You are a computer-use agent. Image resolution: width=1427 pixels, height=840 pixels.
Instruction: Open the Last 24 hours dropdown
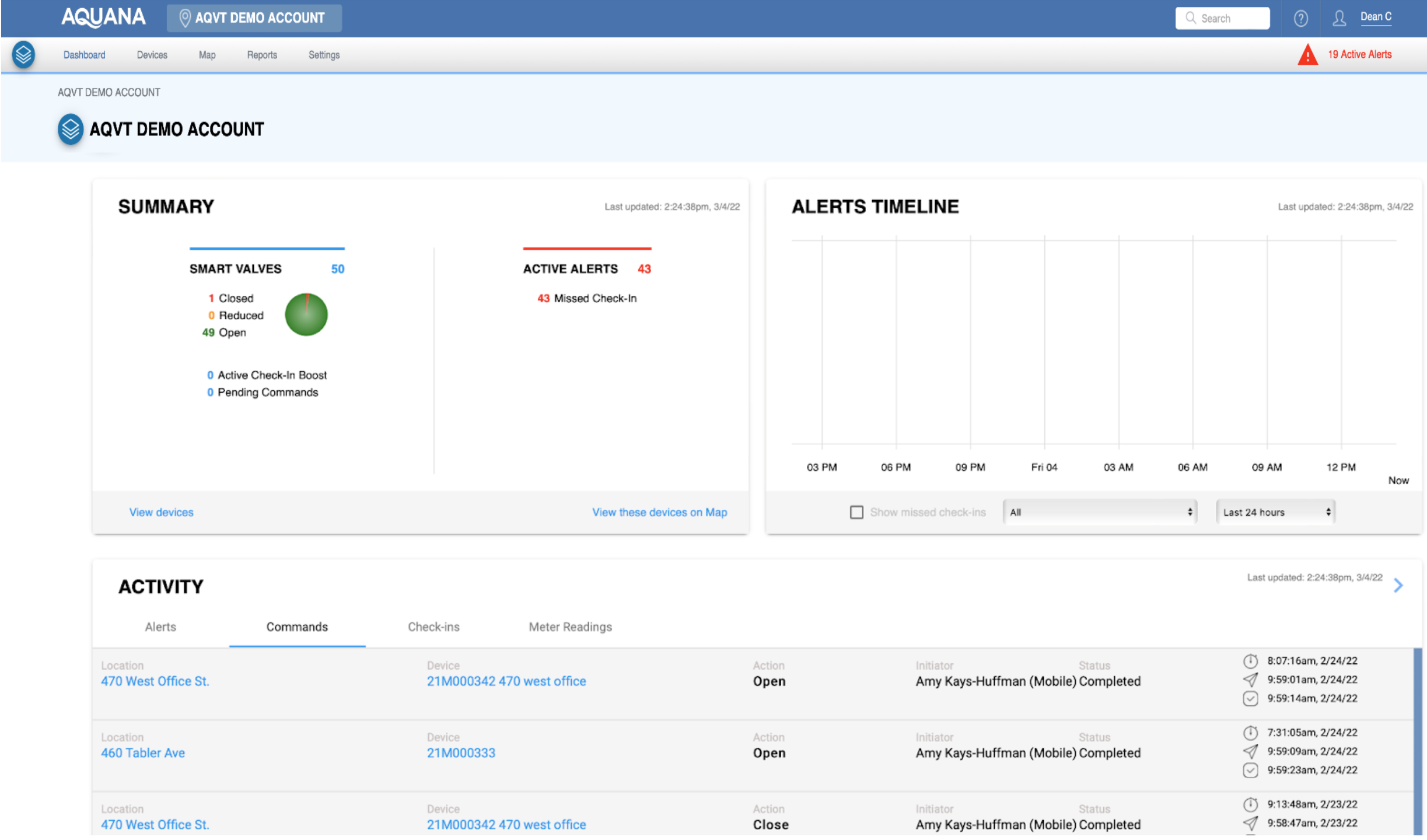coord(1275,512)
